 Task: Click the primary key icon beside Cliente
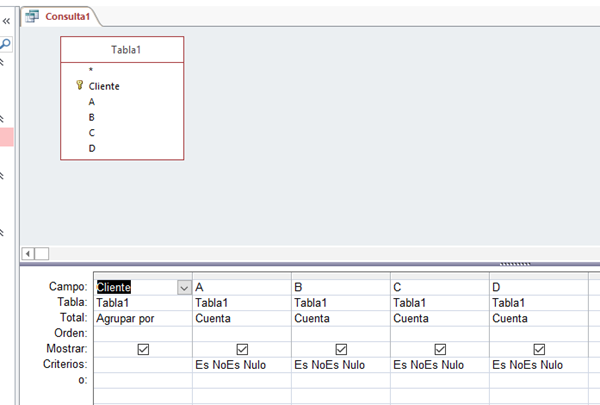pyautogui.click(x=80, y=85)
